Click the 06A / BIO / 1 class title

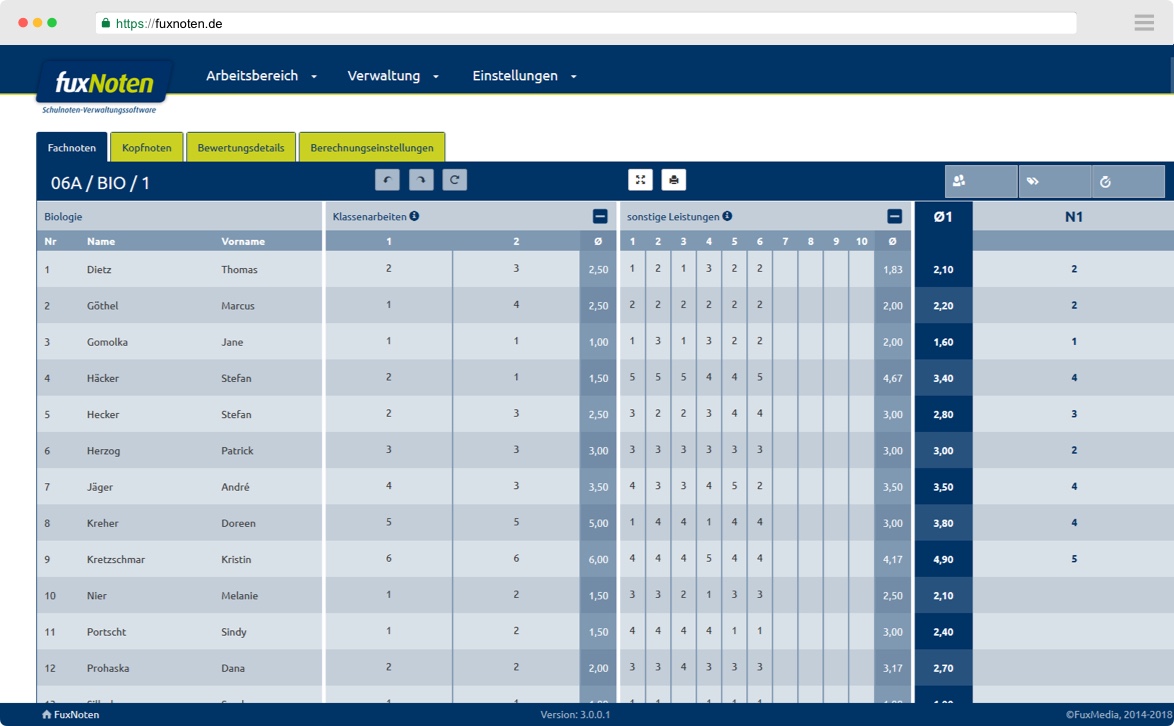tap(100, 183)
